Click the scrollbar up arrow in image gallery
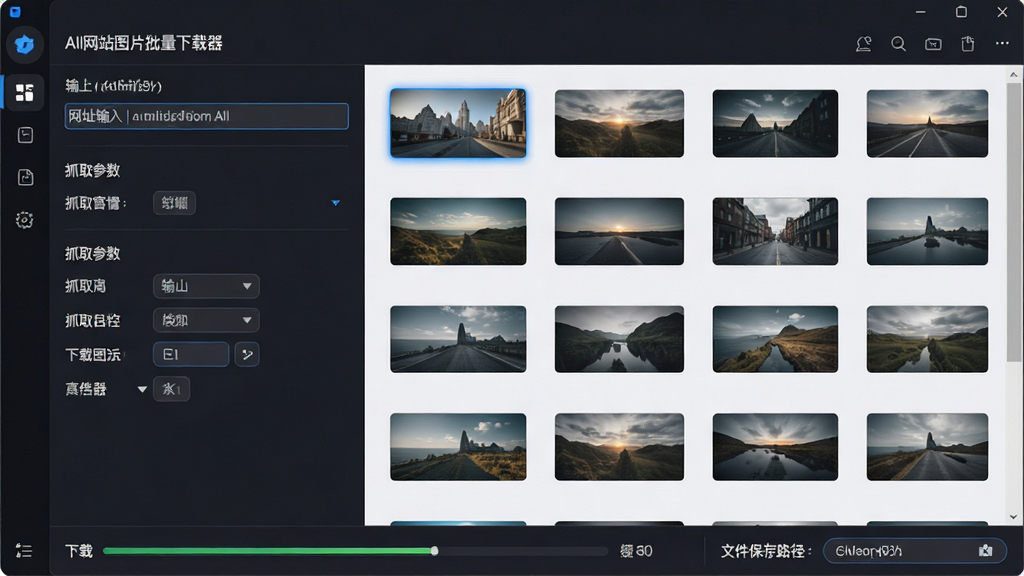Image resolution: width=1024 pixels, height=576 pixels. click(x=1014, y=74)
